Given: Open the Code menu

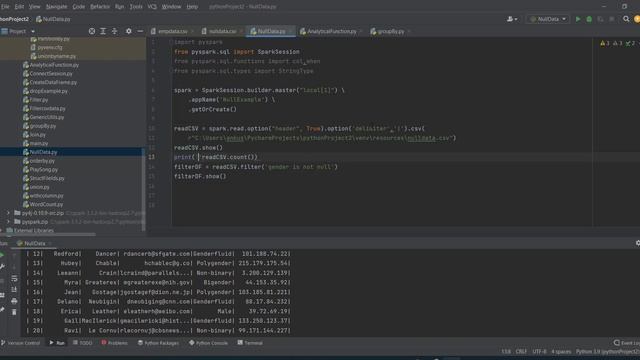Looking at the screenshot, I should (78, 7).
